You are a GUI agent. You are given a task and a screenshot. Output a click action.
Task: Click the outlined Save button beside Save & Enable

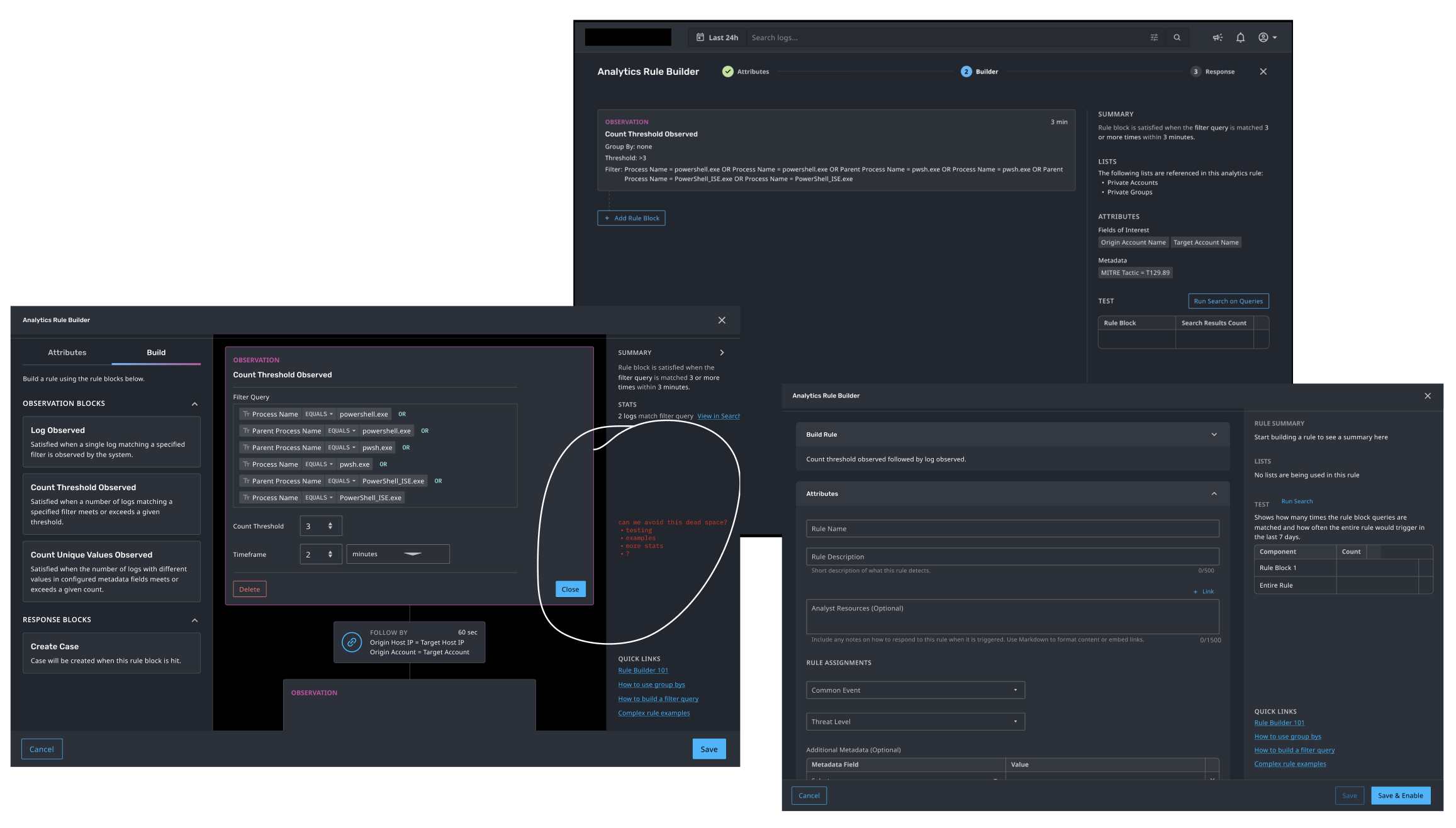pyautogui.click(x=1350, y=796)
